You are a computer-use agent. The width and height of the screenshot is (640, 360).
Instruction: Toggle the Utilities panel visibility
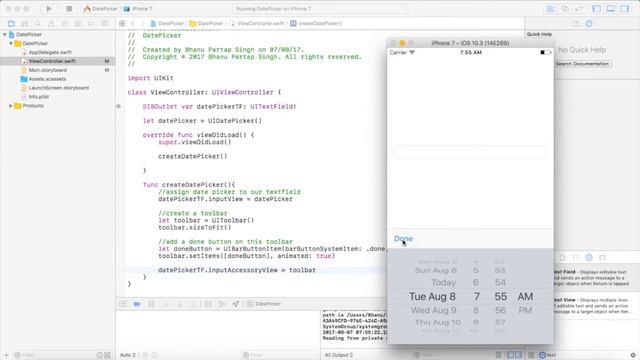pos(625,9)
